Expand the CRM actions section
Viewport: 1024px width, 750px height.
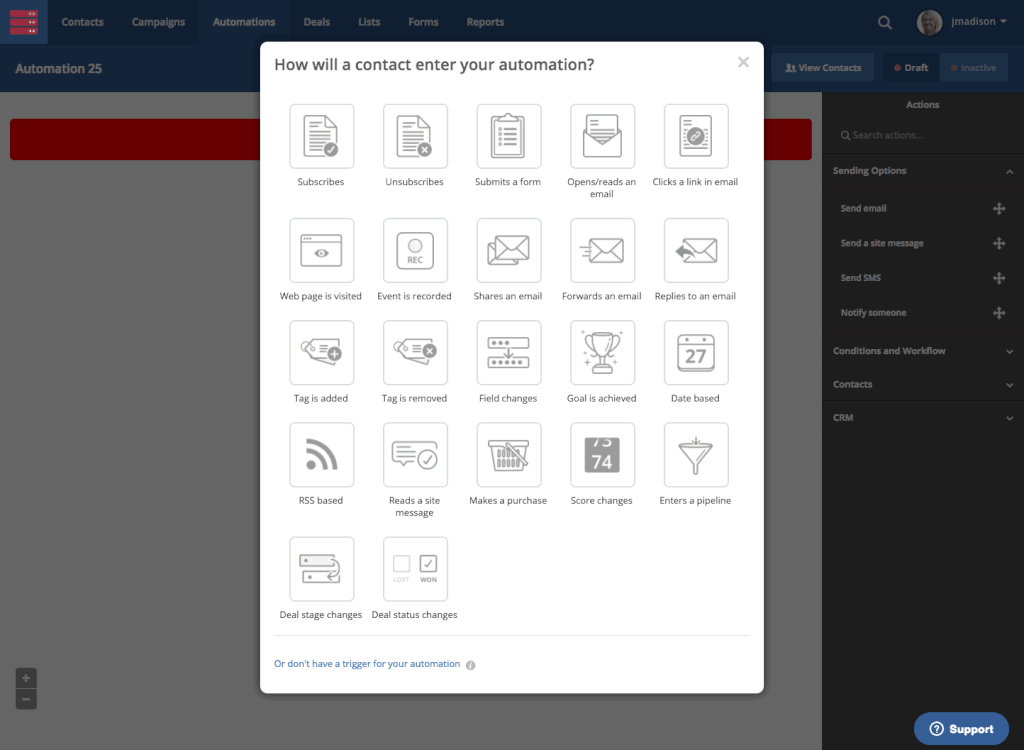(1009, 417)
